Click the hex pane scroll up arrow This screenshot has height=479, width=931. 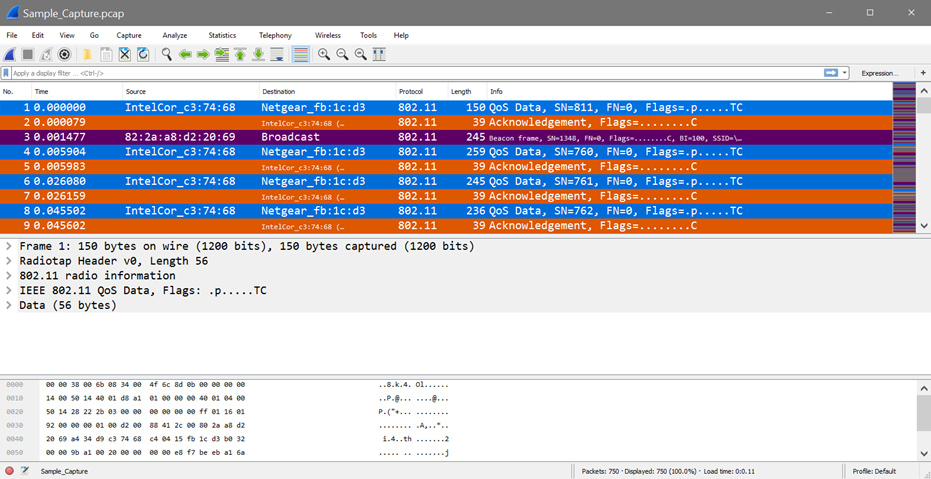point(923,388)
